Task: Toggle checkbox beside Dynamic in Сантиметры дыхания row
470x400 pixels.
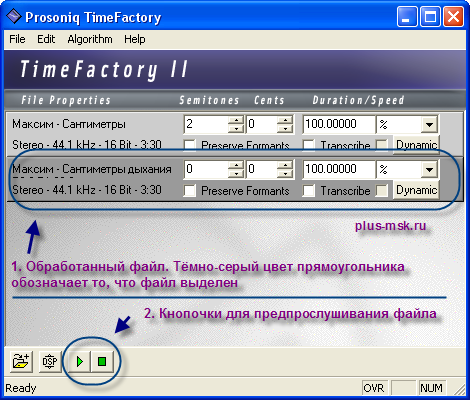Action: point(382,191)
